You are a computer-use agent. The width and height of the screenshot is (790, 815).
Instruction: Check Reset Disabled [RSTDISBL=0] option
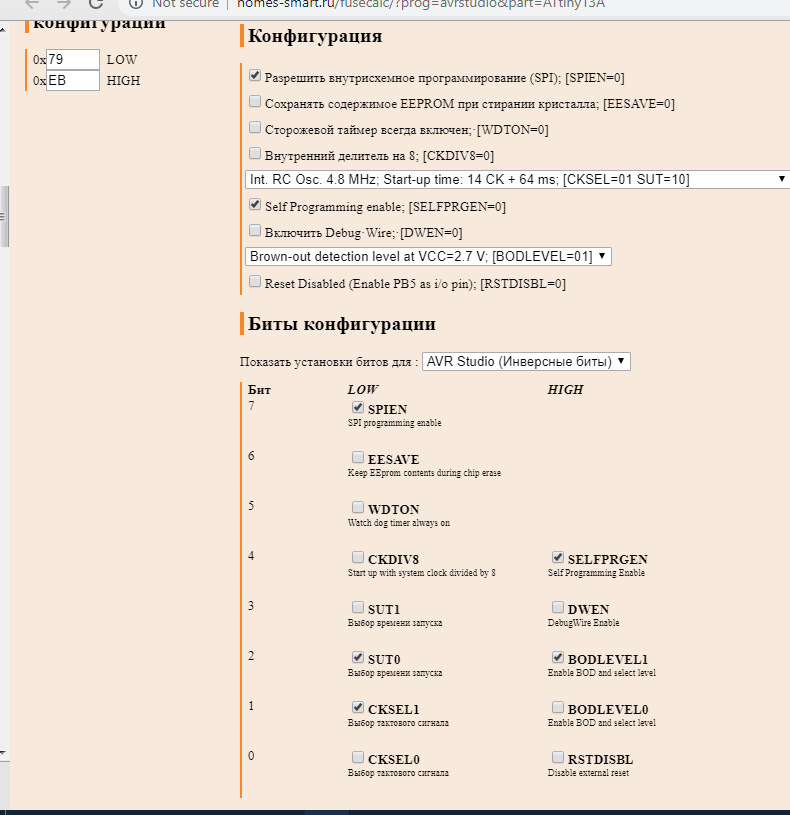[255, 281]
